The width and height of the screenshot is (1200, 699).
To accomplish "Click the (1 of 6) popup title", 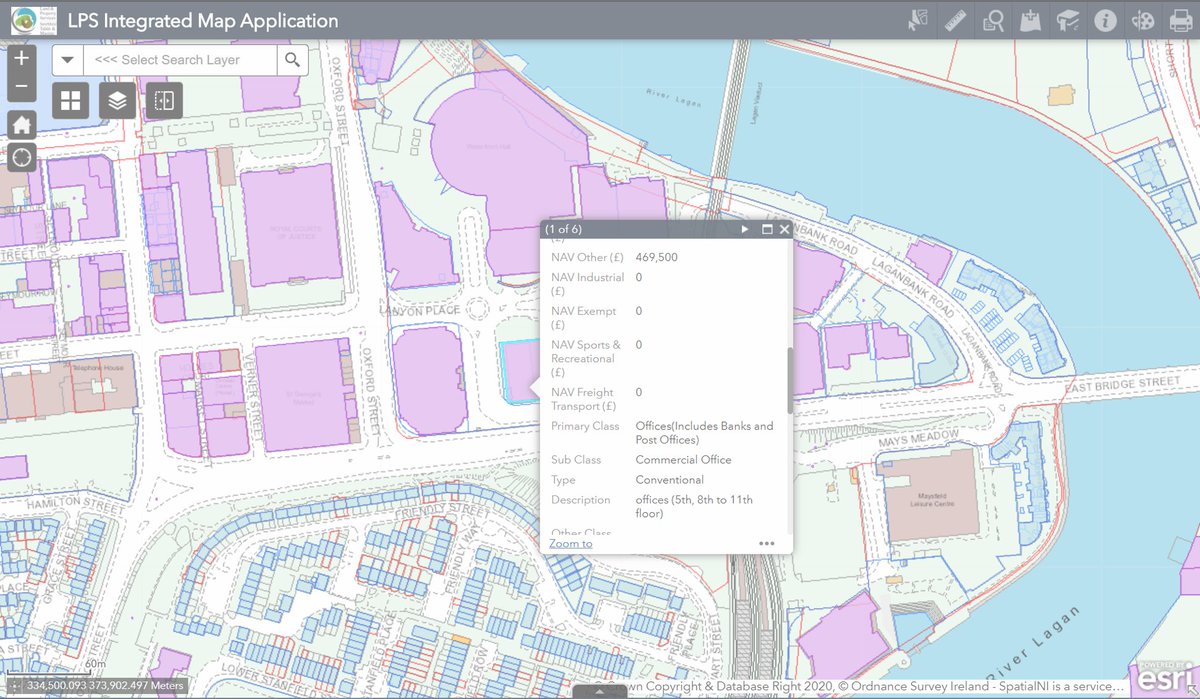I will click(563, 229).
